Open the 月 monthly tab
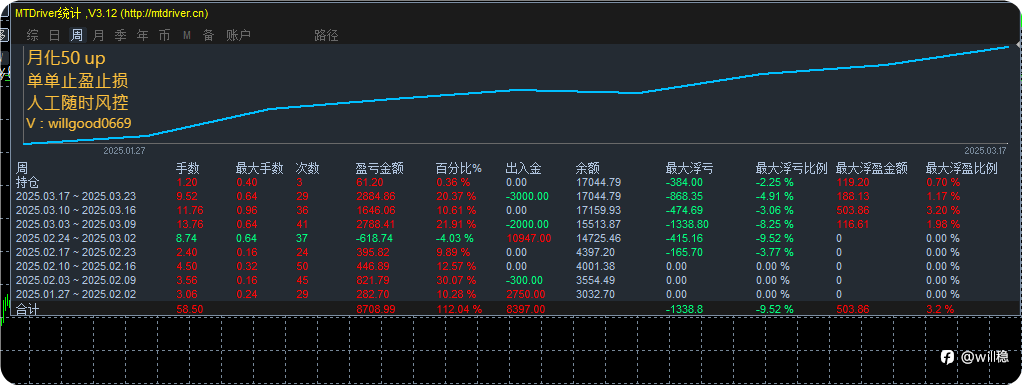 point(98,35)
